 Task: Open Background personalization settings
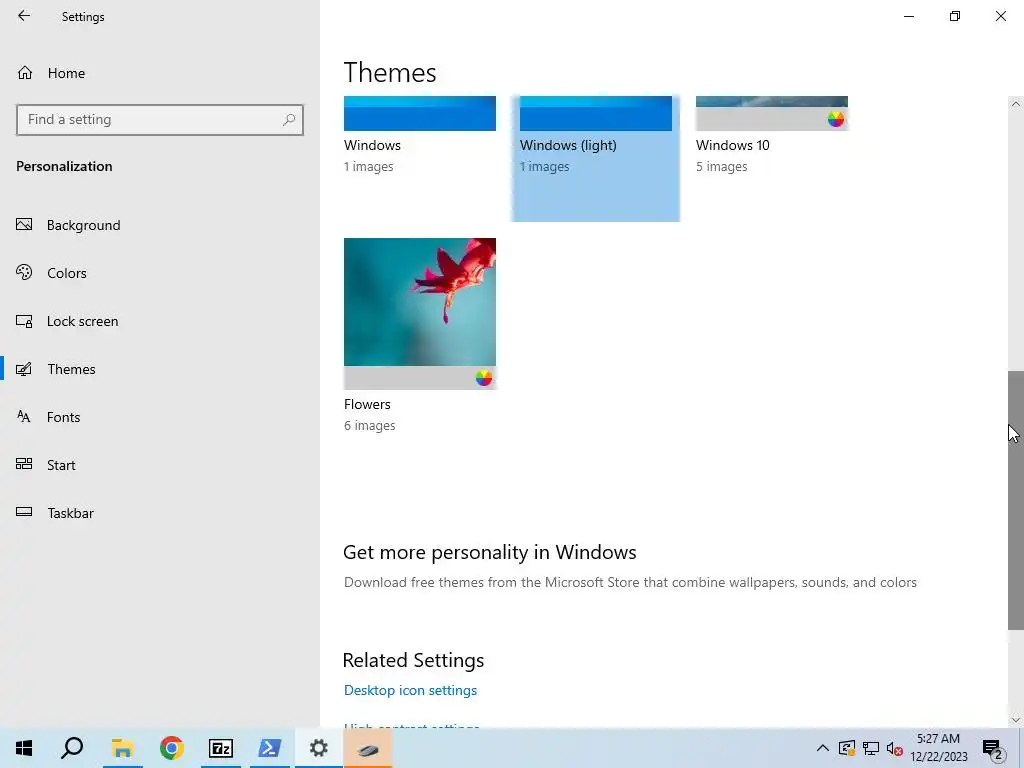coord(160,225)
